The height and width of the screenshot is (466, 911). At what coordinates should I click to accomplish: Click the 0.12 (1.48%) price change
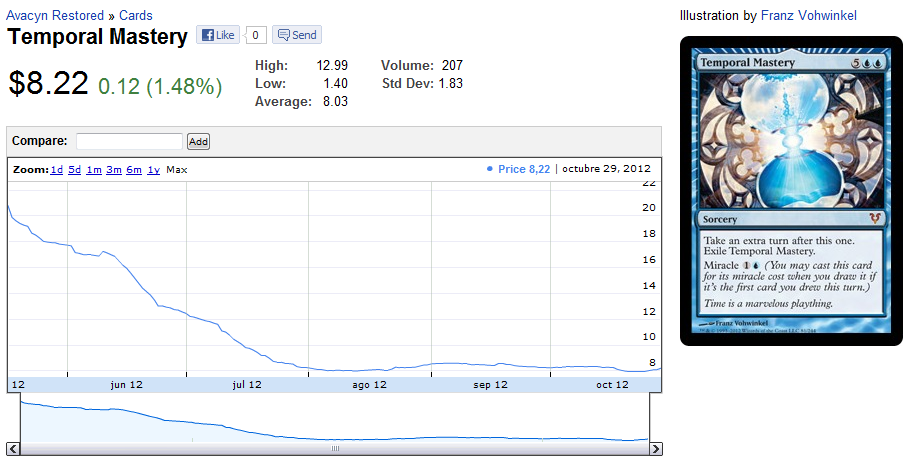pos(160,87)
